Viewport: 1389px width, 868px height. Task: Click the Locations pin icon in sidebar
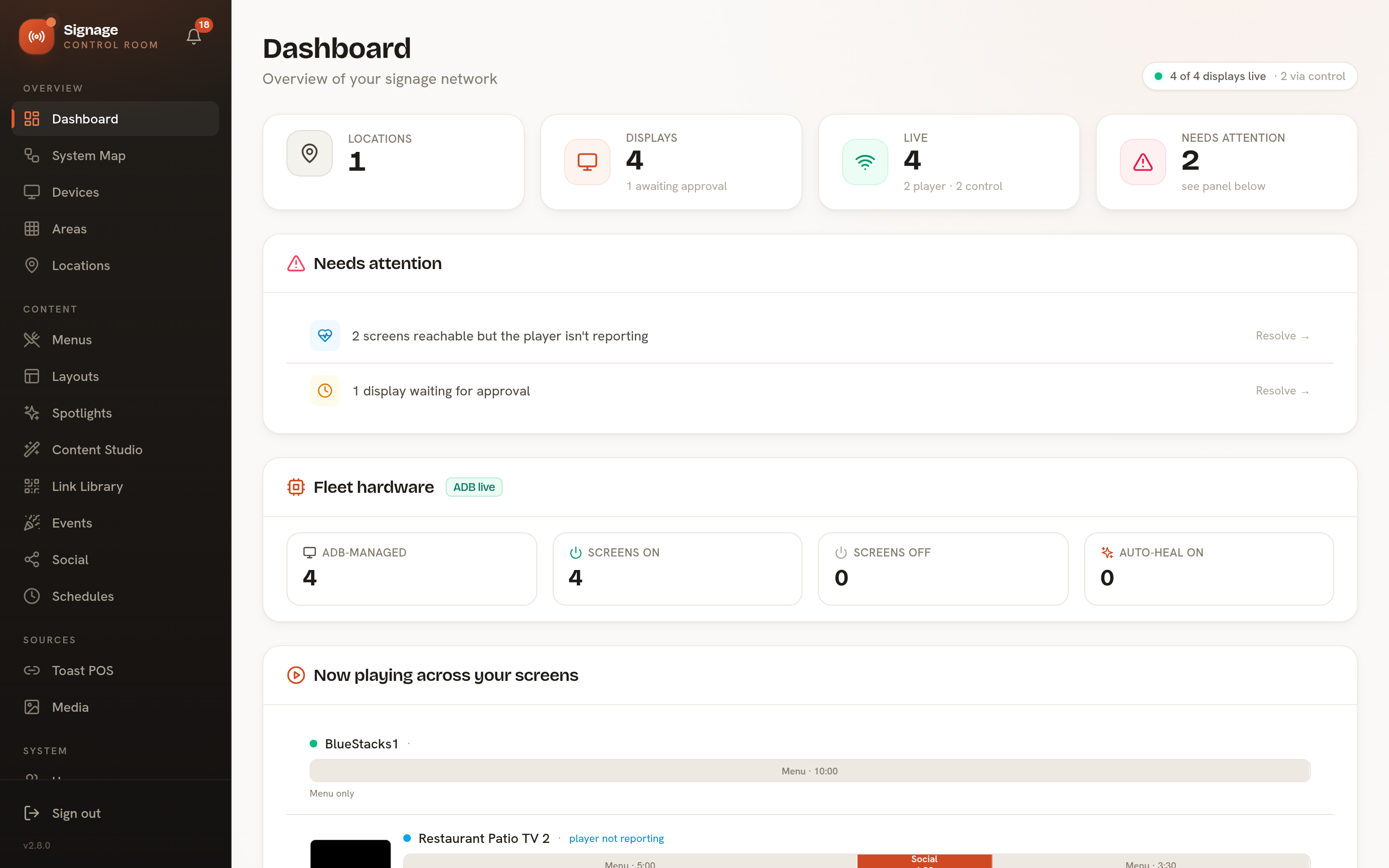pos(31,265)
